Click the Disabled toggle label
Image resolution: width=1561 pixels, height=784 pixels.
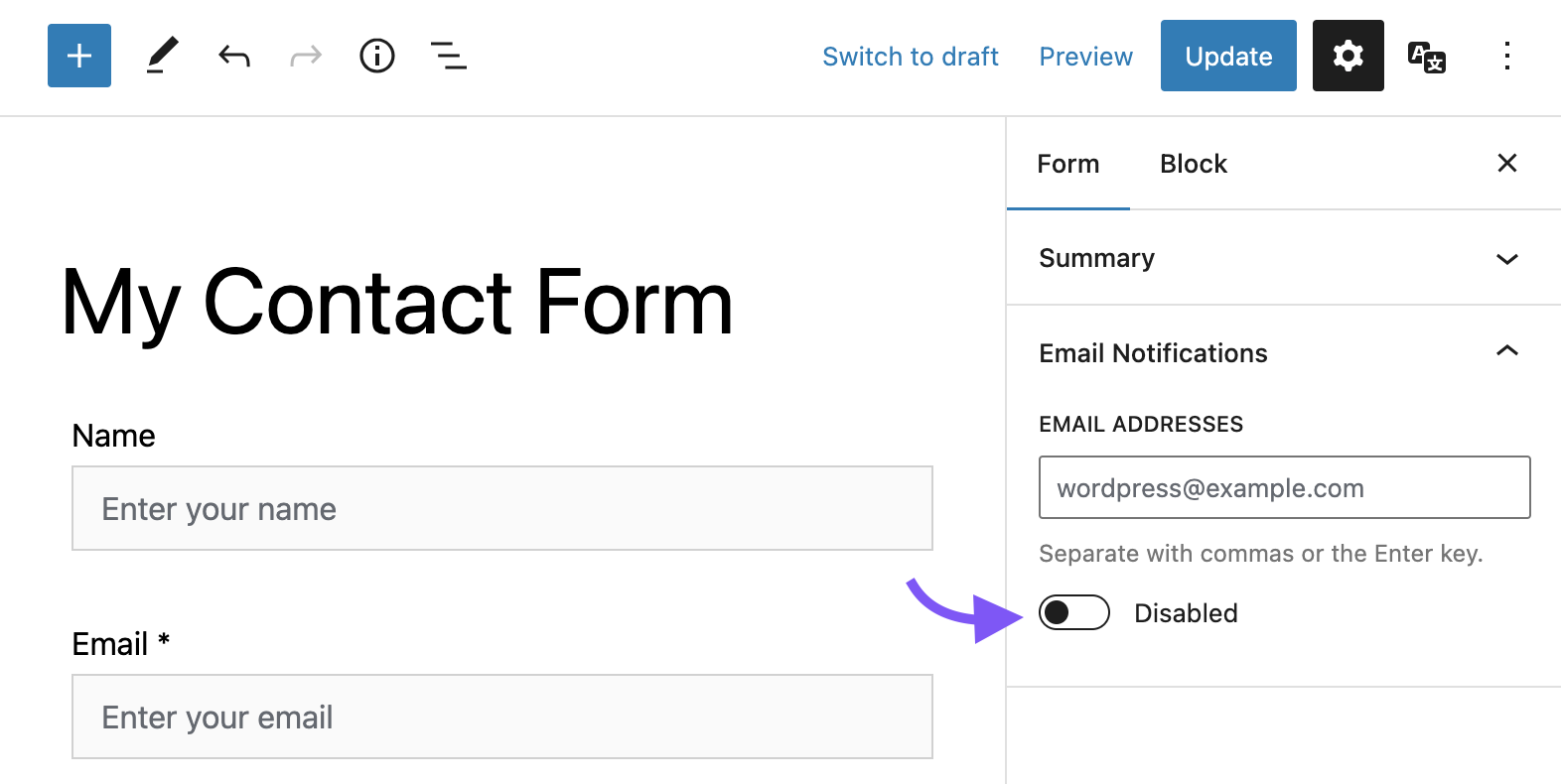click(x=1186, y=613)
